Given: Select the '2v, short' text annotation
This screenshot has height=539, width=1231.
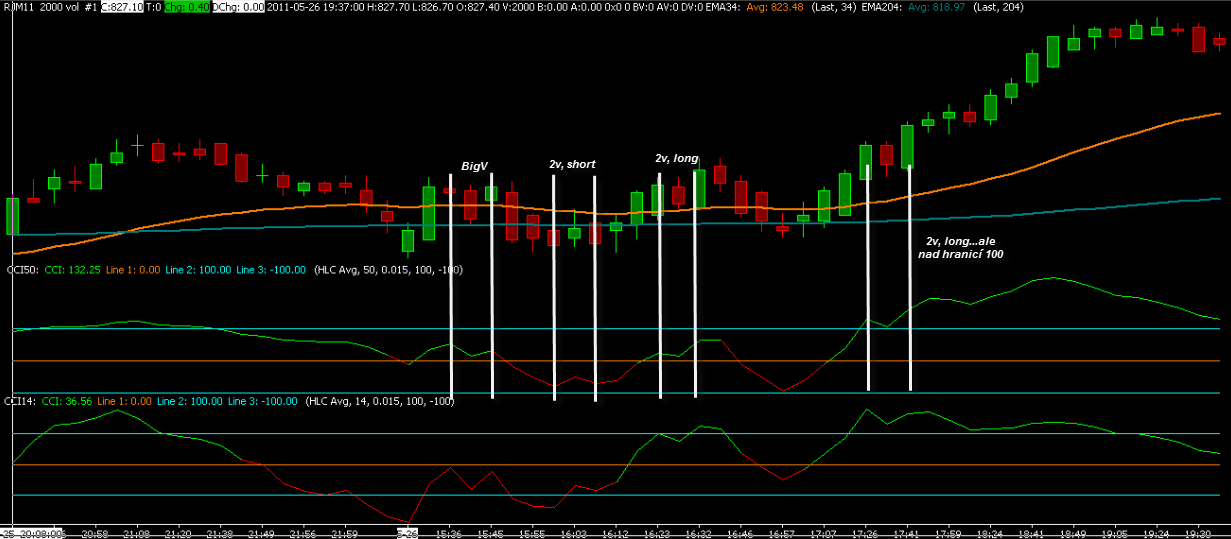Looking at the screenshot, I should 573,164.
